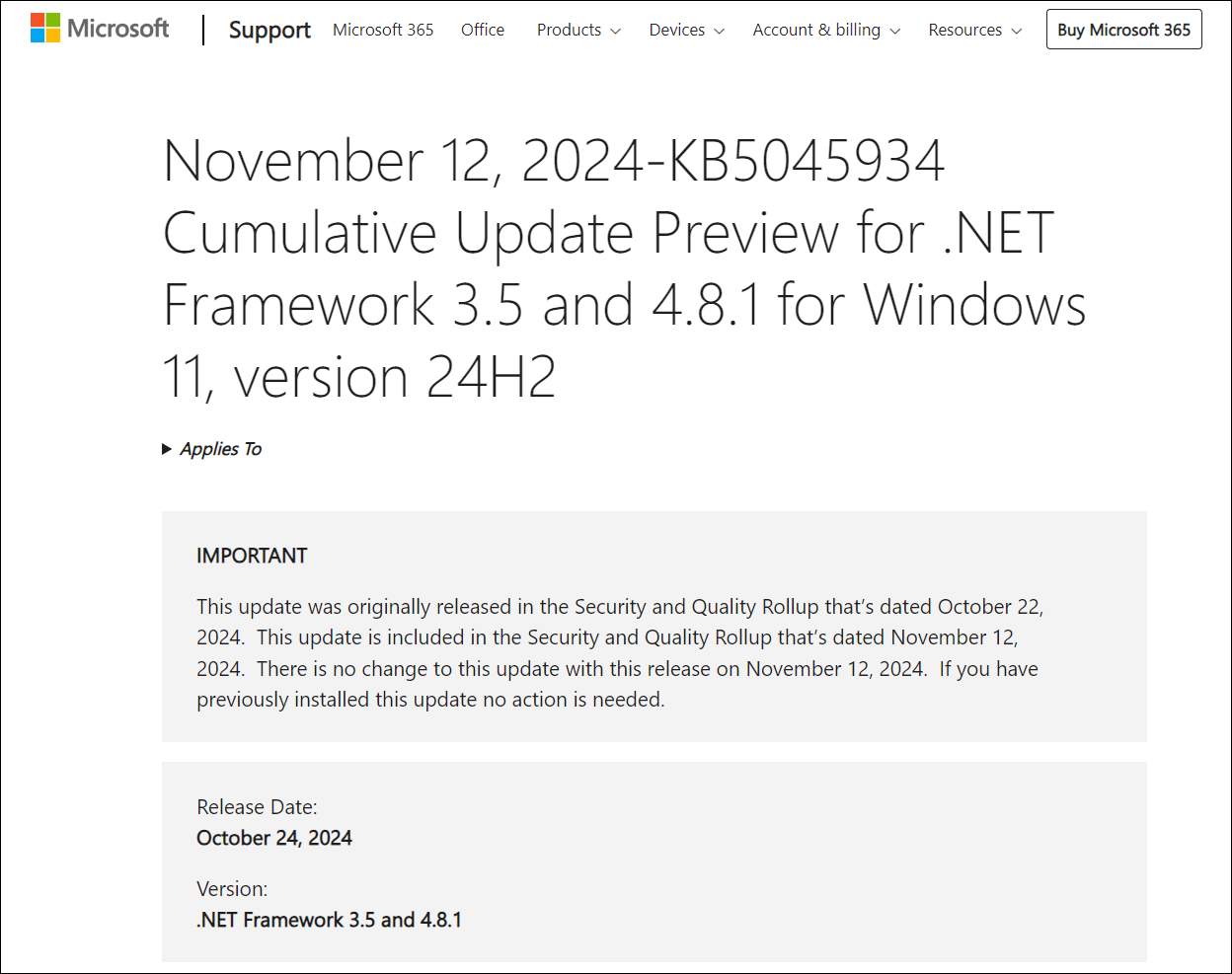Go to Microsoft 365 nav item
The height and width of the screenshot is (974, 1232).
pyautogui.click(x=383, y=30)
